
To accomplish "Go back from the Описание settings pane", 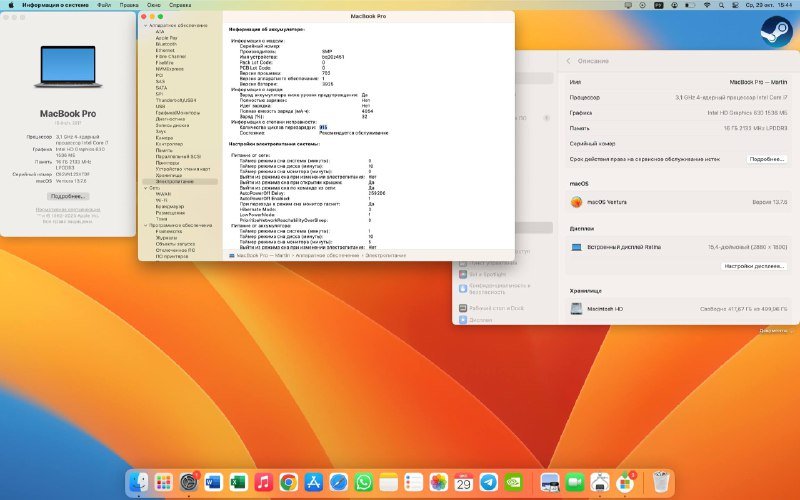I will pos(568,61).
